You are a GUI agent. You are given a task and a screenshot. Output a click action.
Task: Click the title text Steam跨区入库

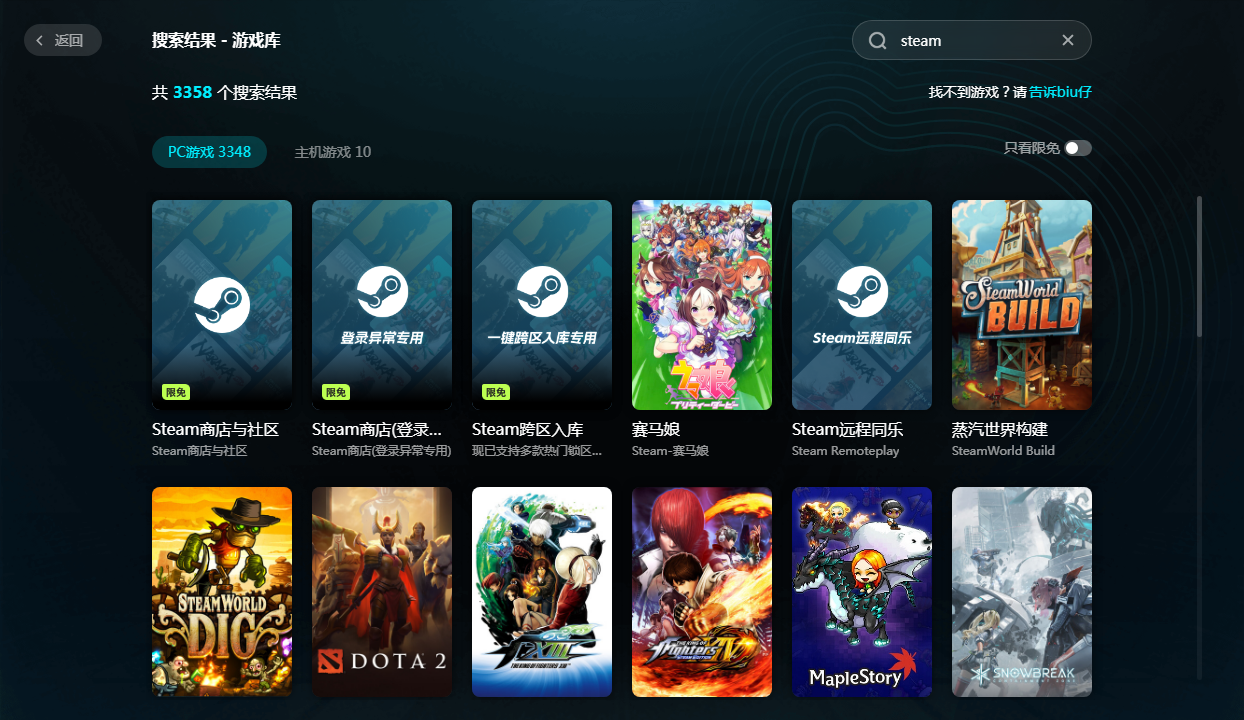(527, 430)
